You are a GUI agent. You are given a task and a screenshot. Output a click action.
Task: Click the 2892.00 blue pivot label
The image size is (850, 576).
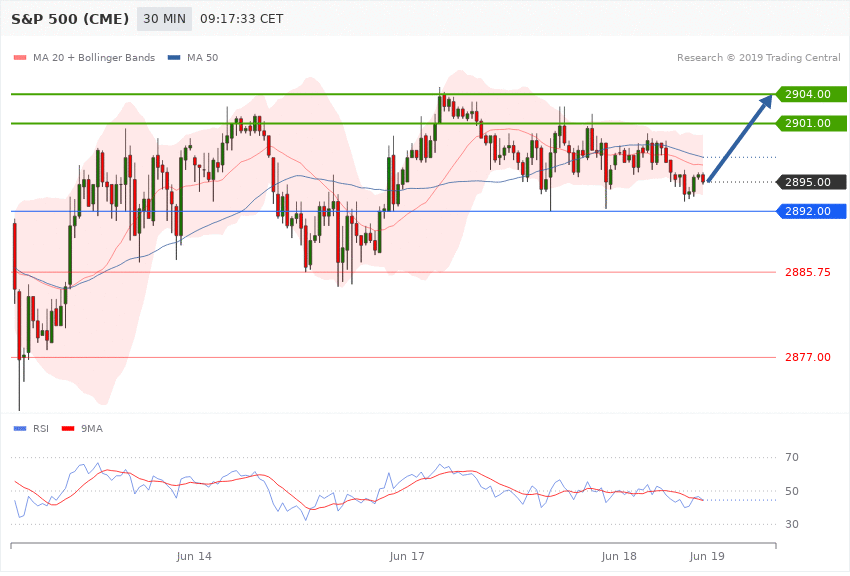pyautogui.click(x=811, y=211)
